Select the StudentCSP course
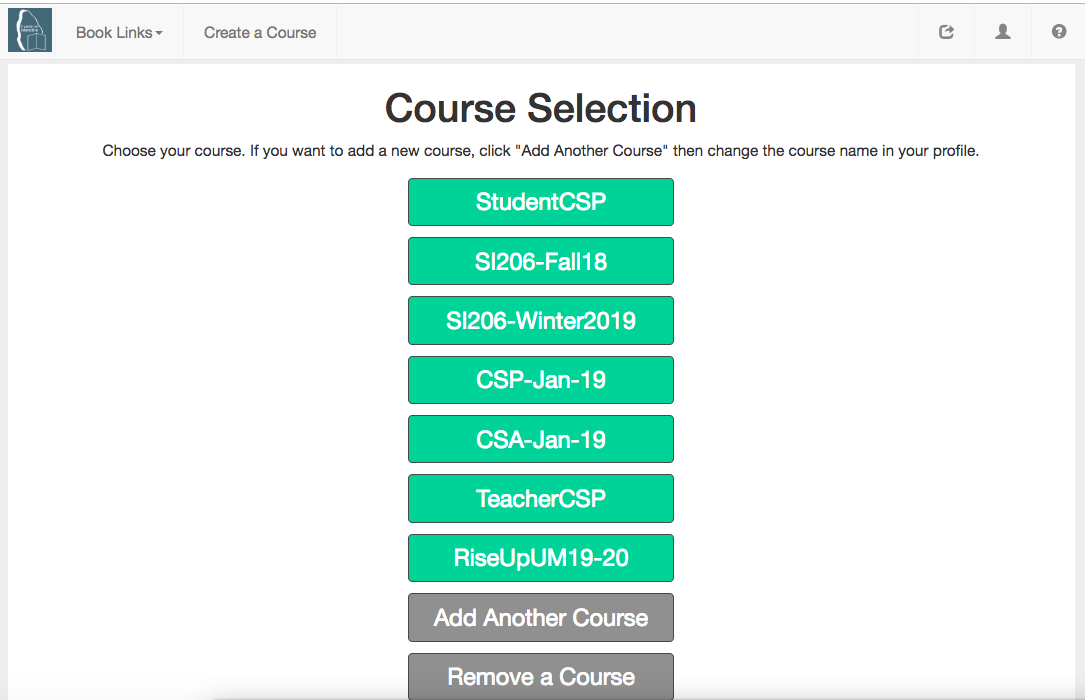The height and width of the screenshot is (700, 1085). [x=540, y=202]
